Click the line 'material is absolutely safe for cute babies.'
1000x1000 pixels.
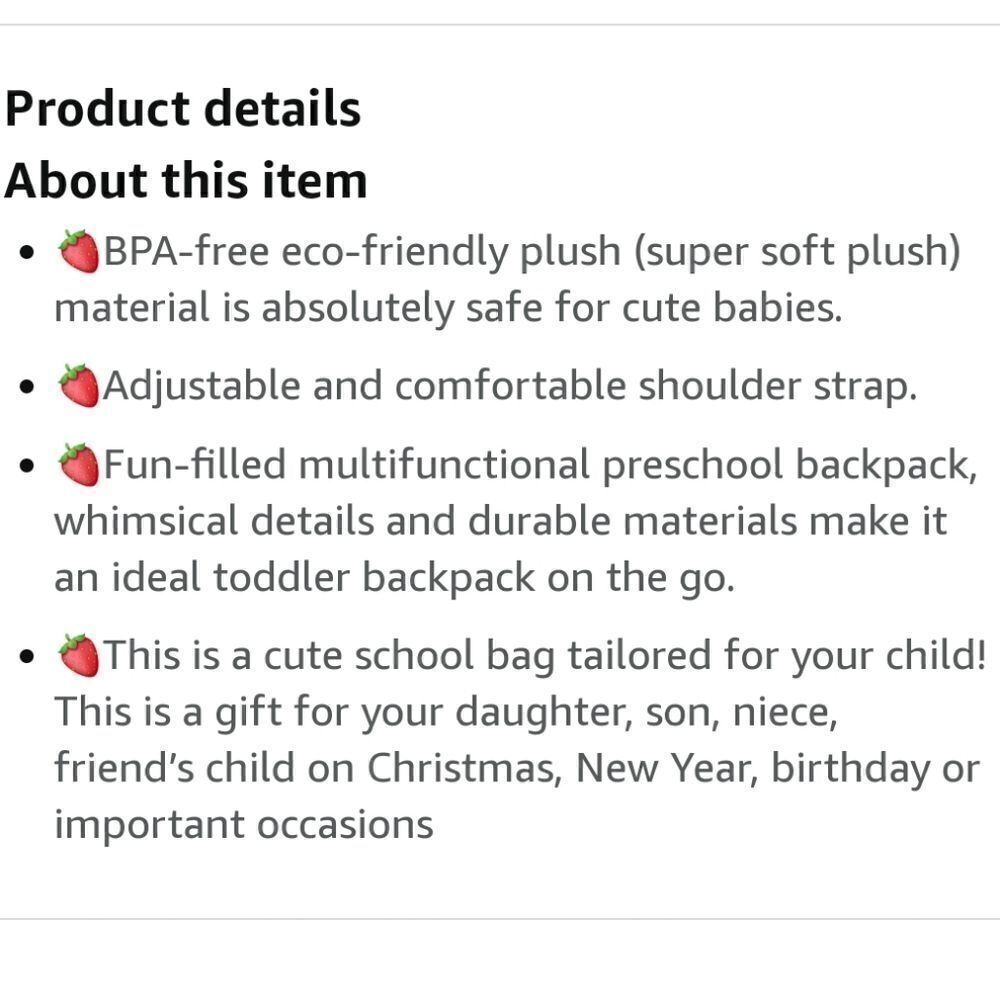click(x=448, y=307)
